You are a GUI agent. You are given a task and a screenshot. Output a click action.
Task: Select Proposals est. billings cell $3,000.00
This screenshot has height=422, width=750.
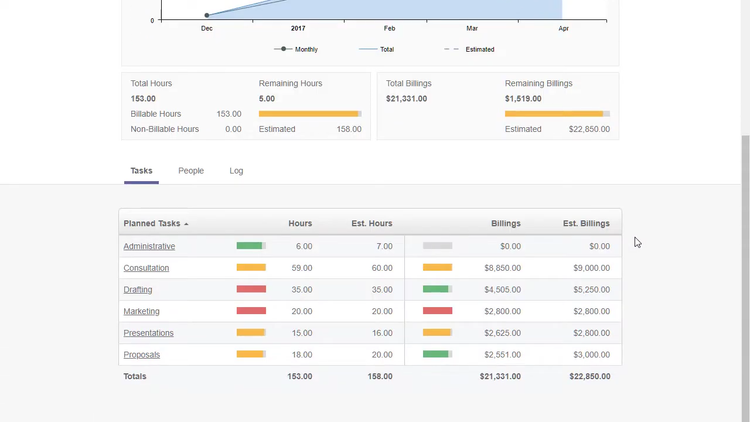[x=592, y=355]
